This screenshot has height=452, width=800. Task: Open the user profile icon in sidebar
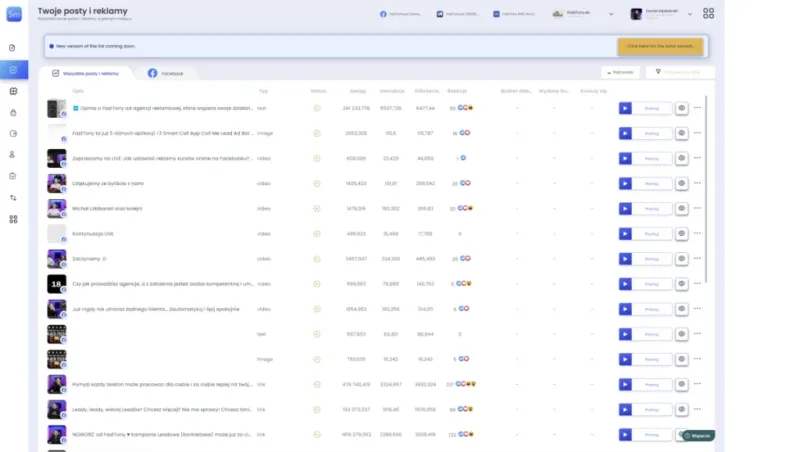point(13,154)
